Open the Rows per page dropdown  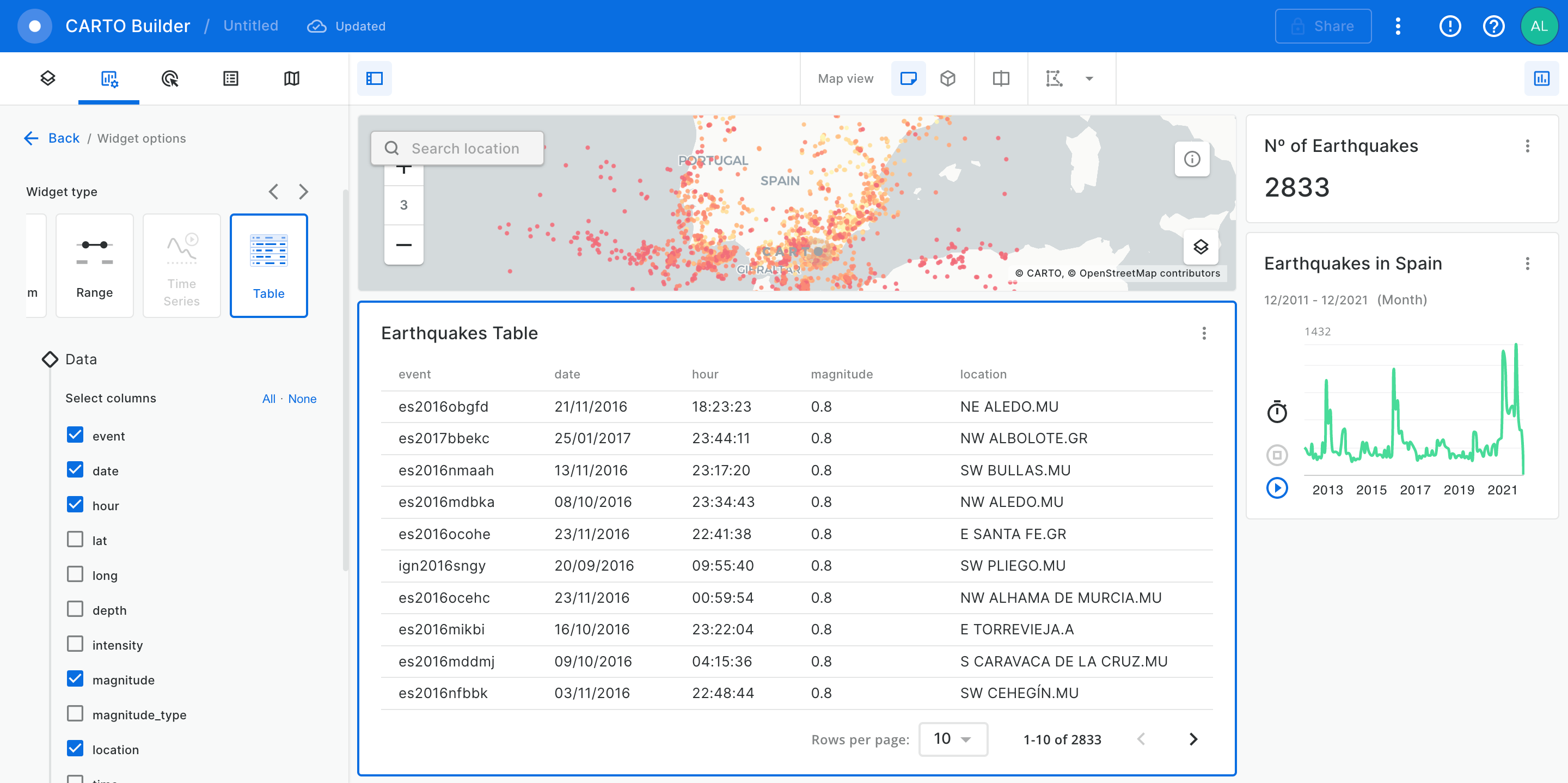[x=953, y=739]
